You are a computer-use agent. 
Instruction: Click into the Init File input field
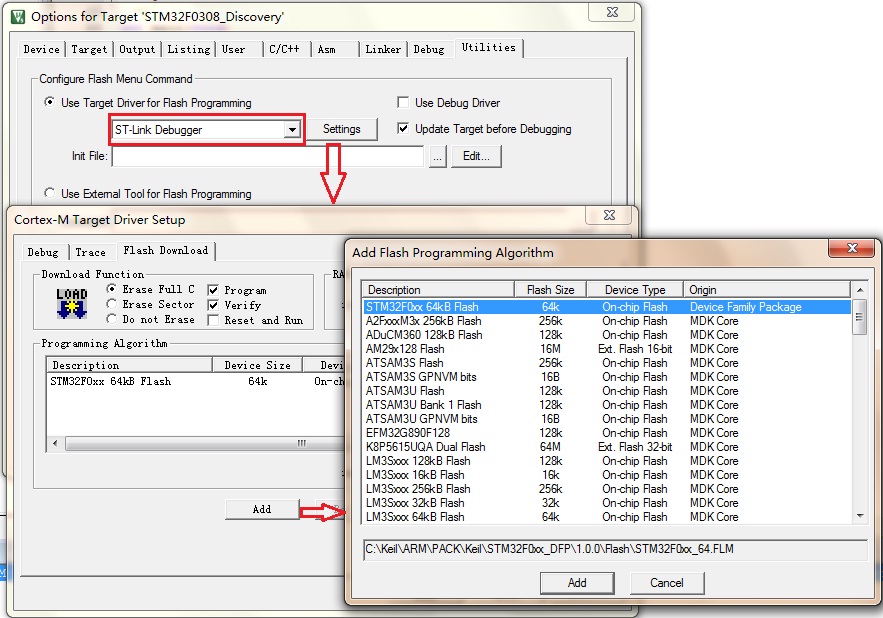267,157
